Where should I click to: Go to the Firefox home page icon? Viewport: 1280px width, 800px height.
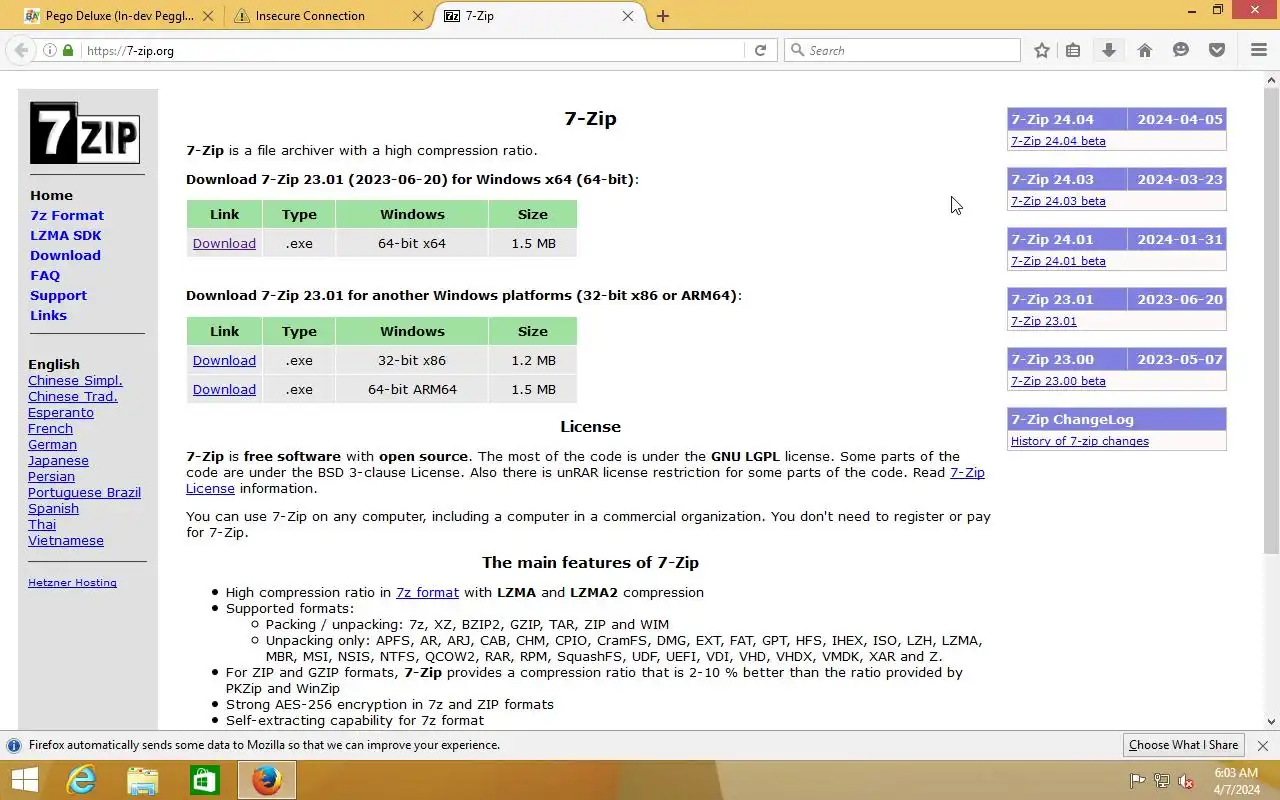pos(1145,50)
